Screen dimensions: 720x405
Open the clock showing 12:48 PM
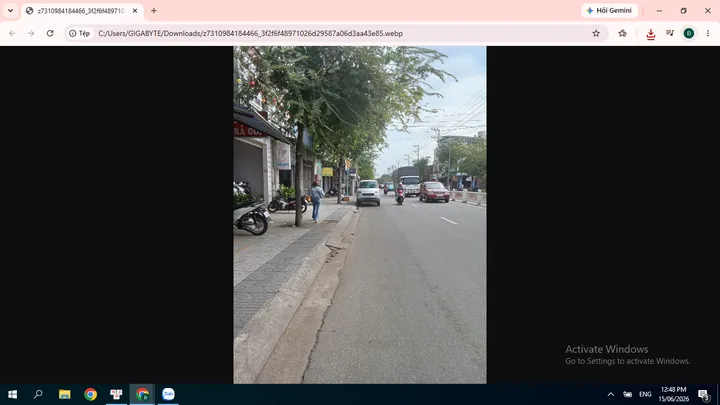[674, 394]
